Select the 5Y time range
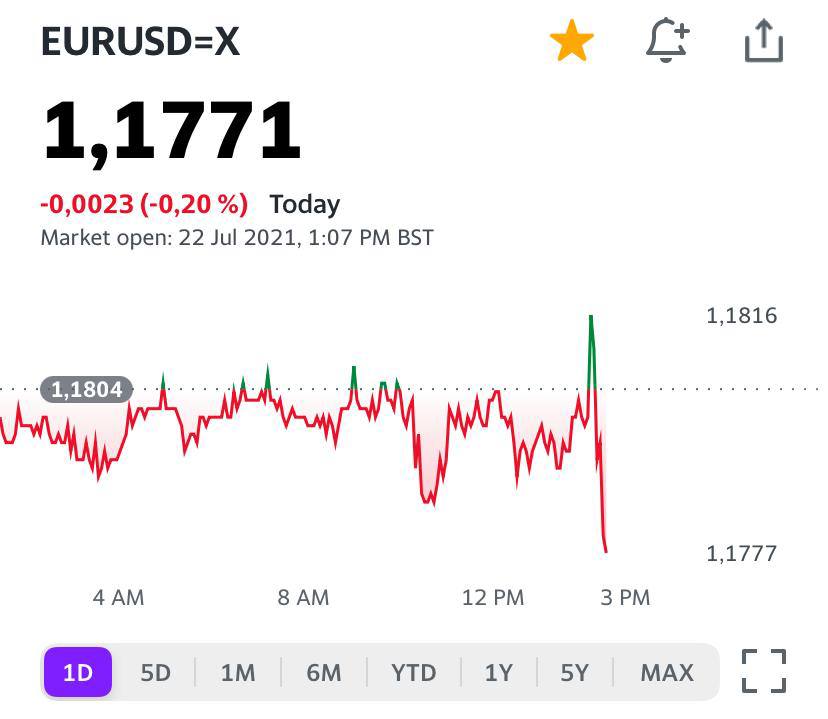828x719 pixels. coord(574,672)
